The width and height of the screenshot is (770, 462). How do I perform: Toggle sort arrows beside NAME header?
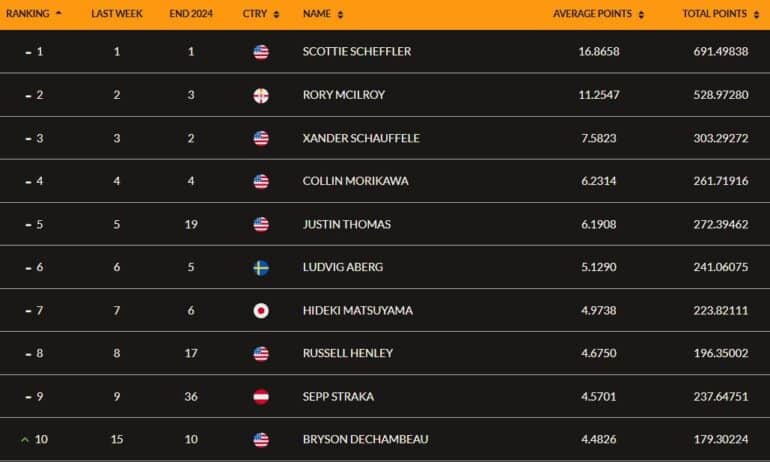[x=340, y=14]
